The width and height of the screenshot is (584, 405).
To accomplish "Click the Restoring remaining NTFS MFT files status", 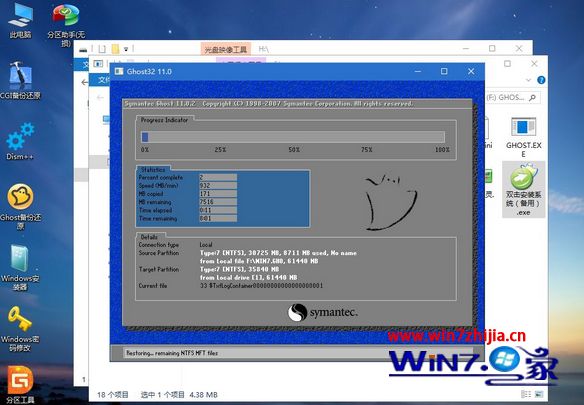I will tap(172, 353).
